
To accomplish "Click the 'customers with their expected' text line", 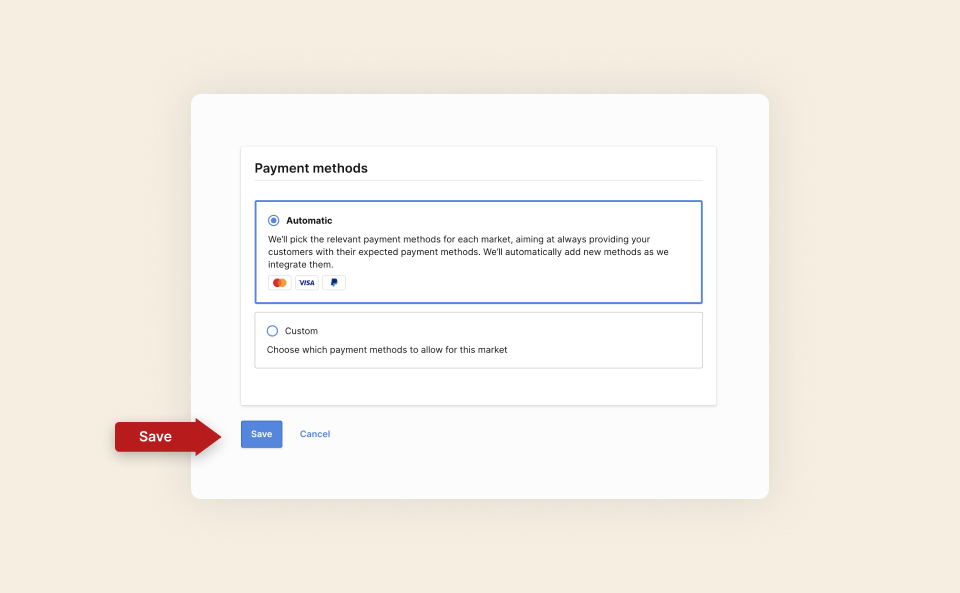I will pyautogui.click(x=468, y=252).
